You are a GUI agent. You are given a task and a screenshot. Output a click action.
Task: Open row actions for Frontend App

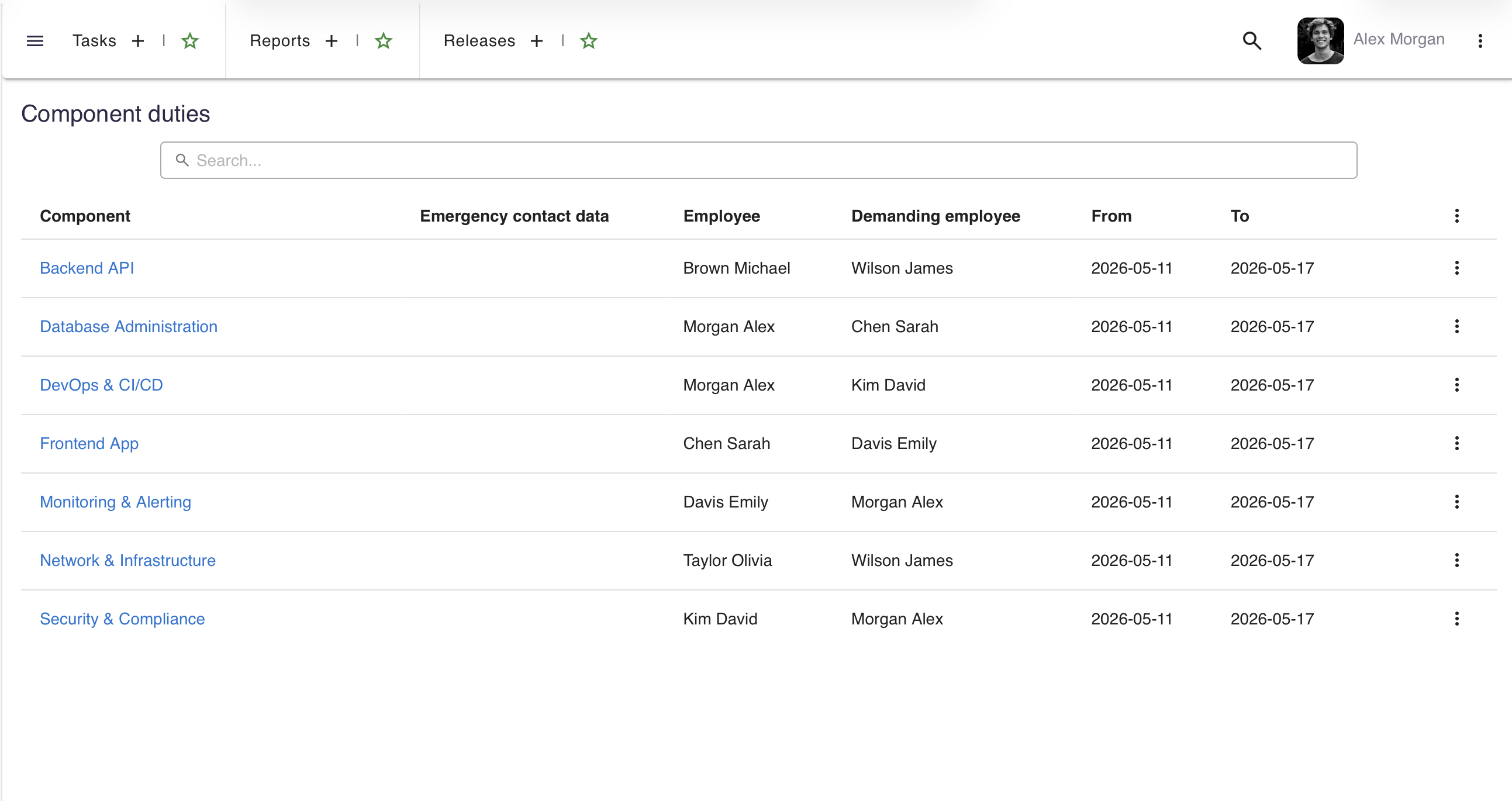(x=1456, y=443)
